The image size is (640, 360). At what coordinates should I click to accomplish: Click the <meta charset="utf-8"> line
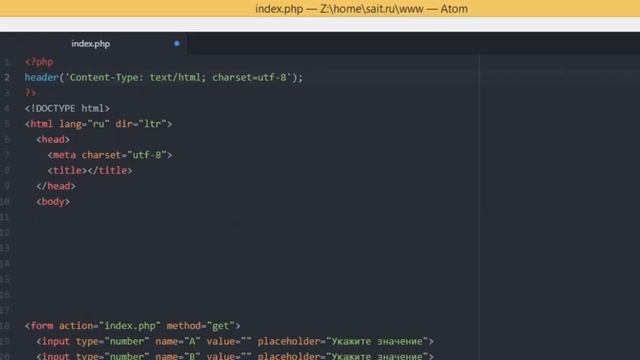tap(110, 155)
